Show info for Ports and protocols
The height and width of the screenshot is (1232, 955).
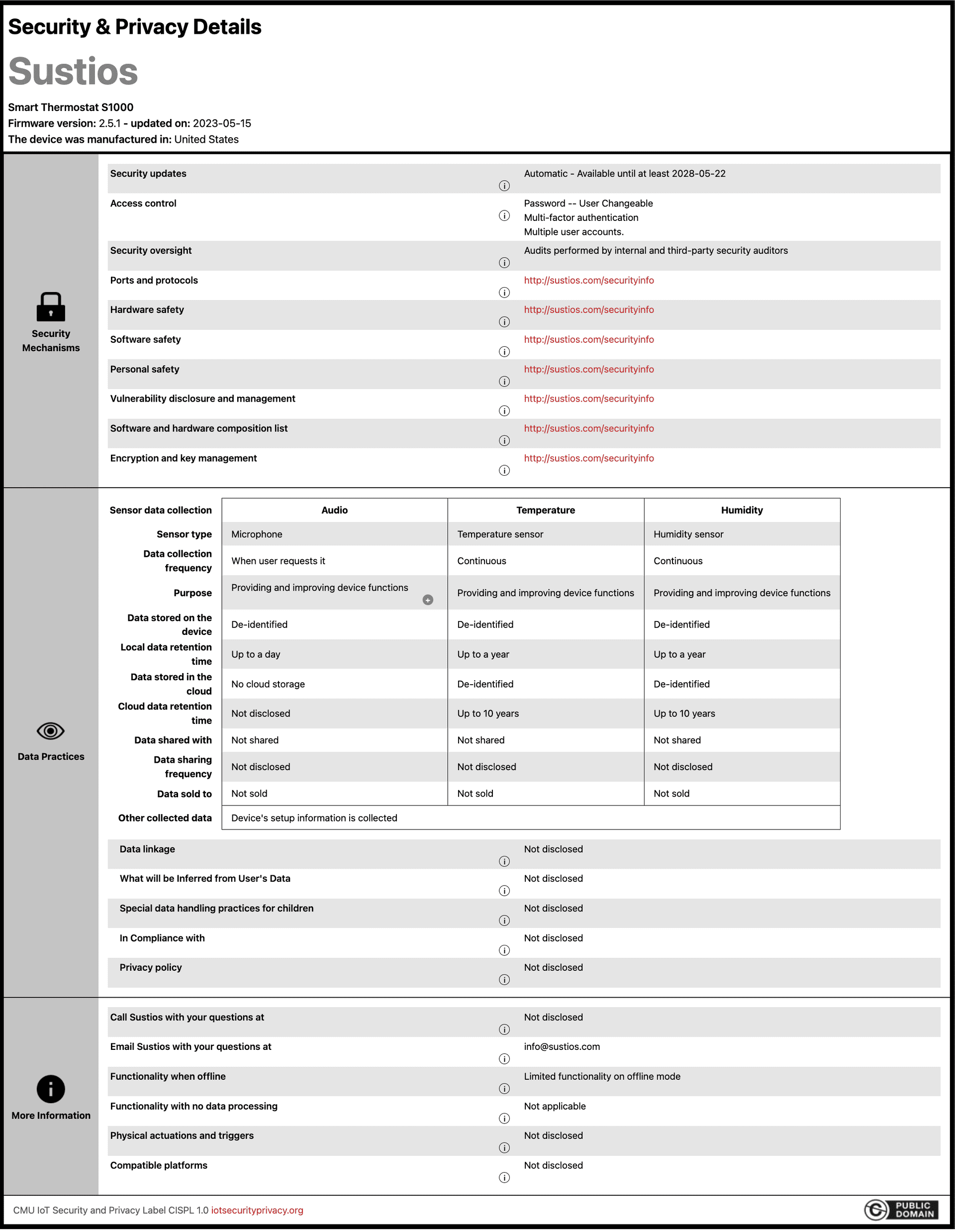point(504,292)
